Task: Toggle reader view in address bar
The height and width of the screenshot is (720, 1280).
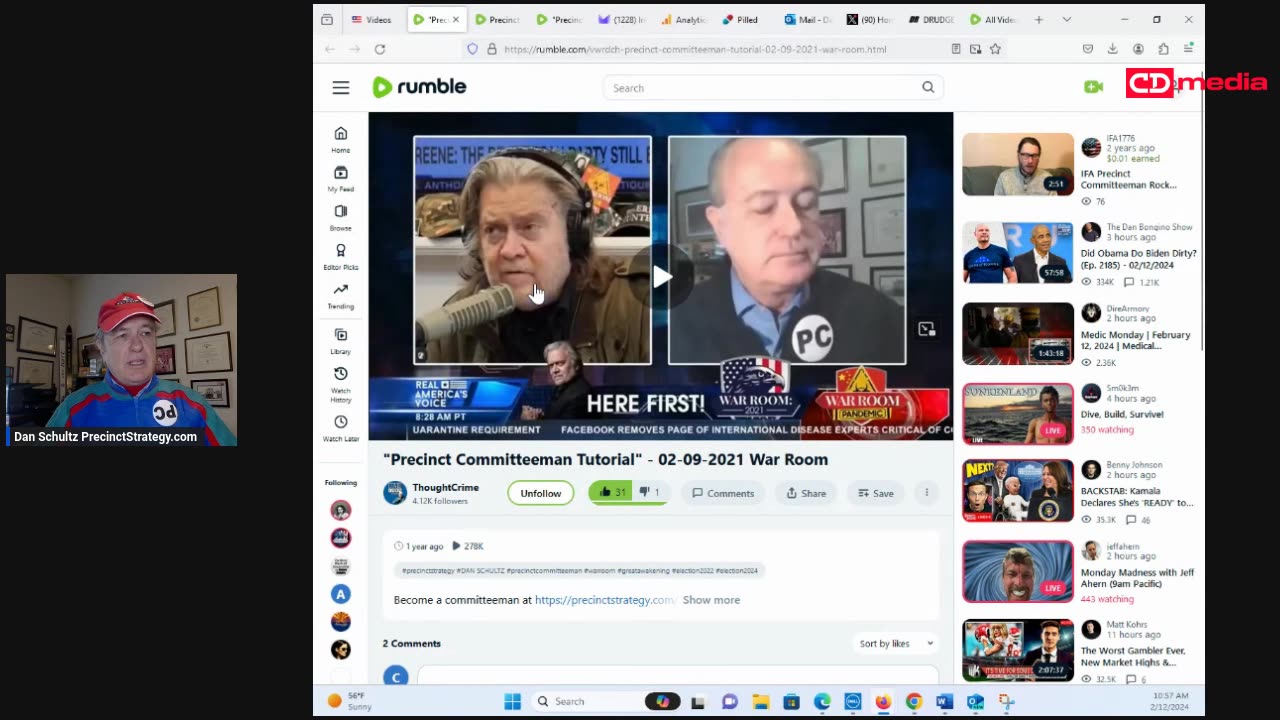Action: [956, 49]
